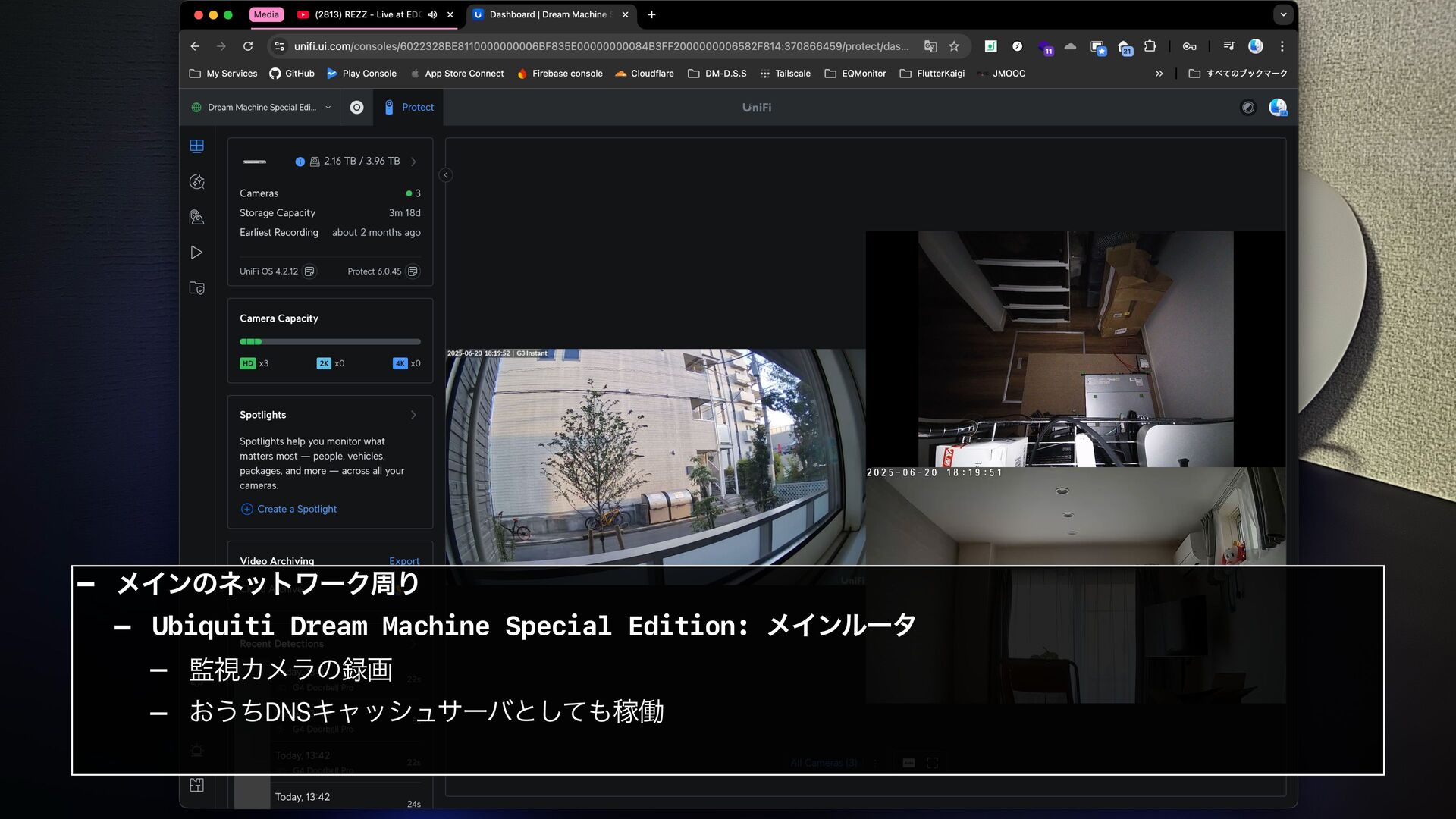The height and width of the screenshot is (819, 1456).
Task: Open the JMOOC bookmark
Action: [1001, 74]
